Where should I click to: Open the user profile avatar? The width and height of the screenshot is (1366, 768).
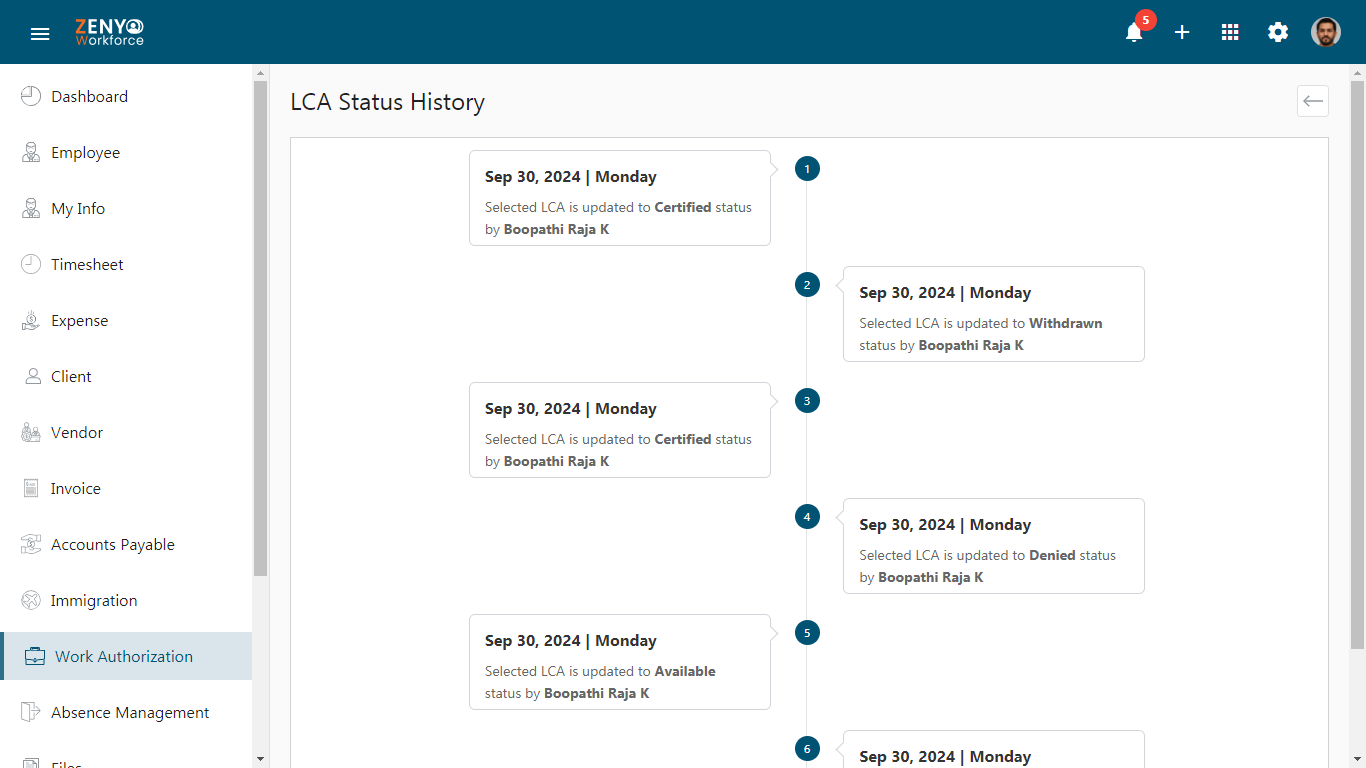[x=1326, y=32]
